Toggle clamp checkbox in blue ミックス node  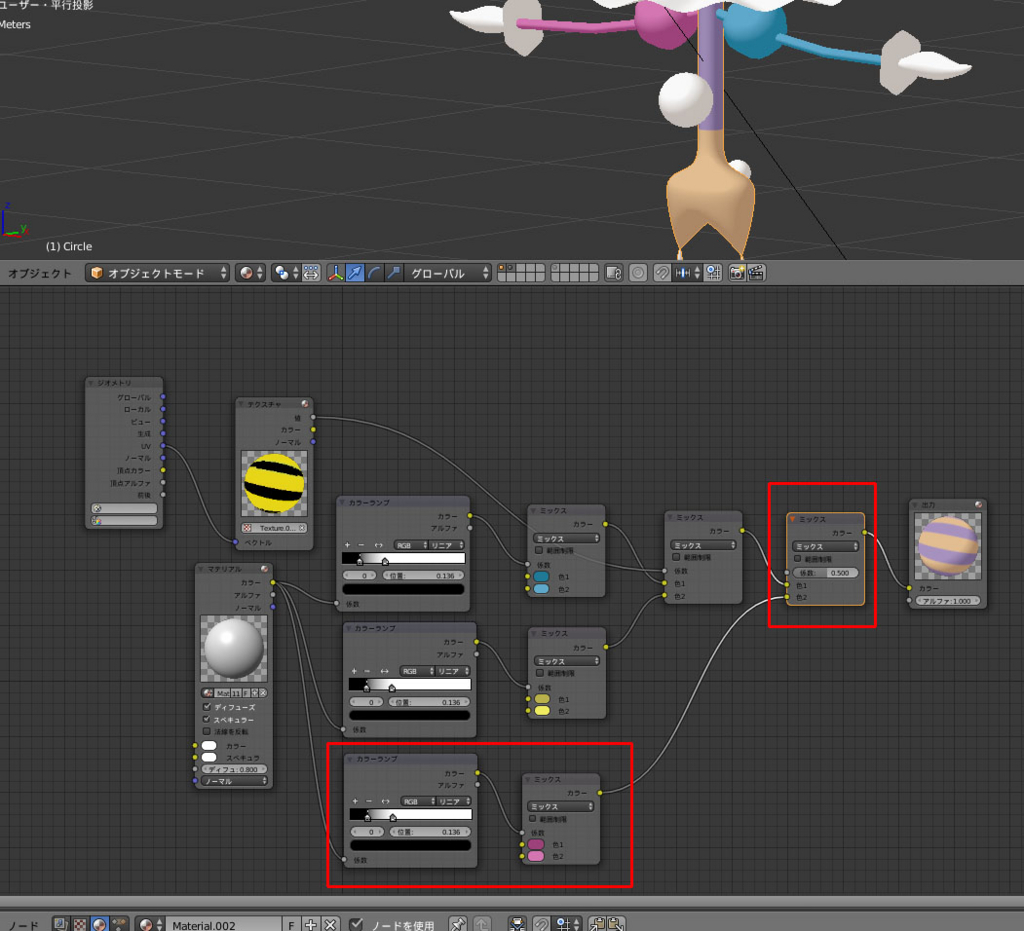pos(539,550)
